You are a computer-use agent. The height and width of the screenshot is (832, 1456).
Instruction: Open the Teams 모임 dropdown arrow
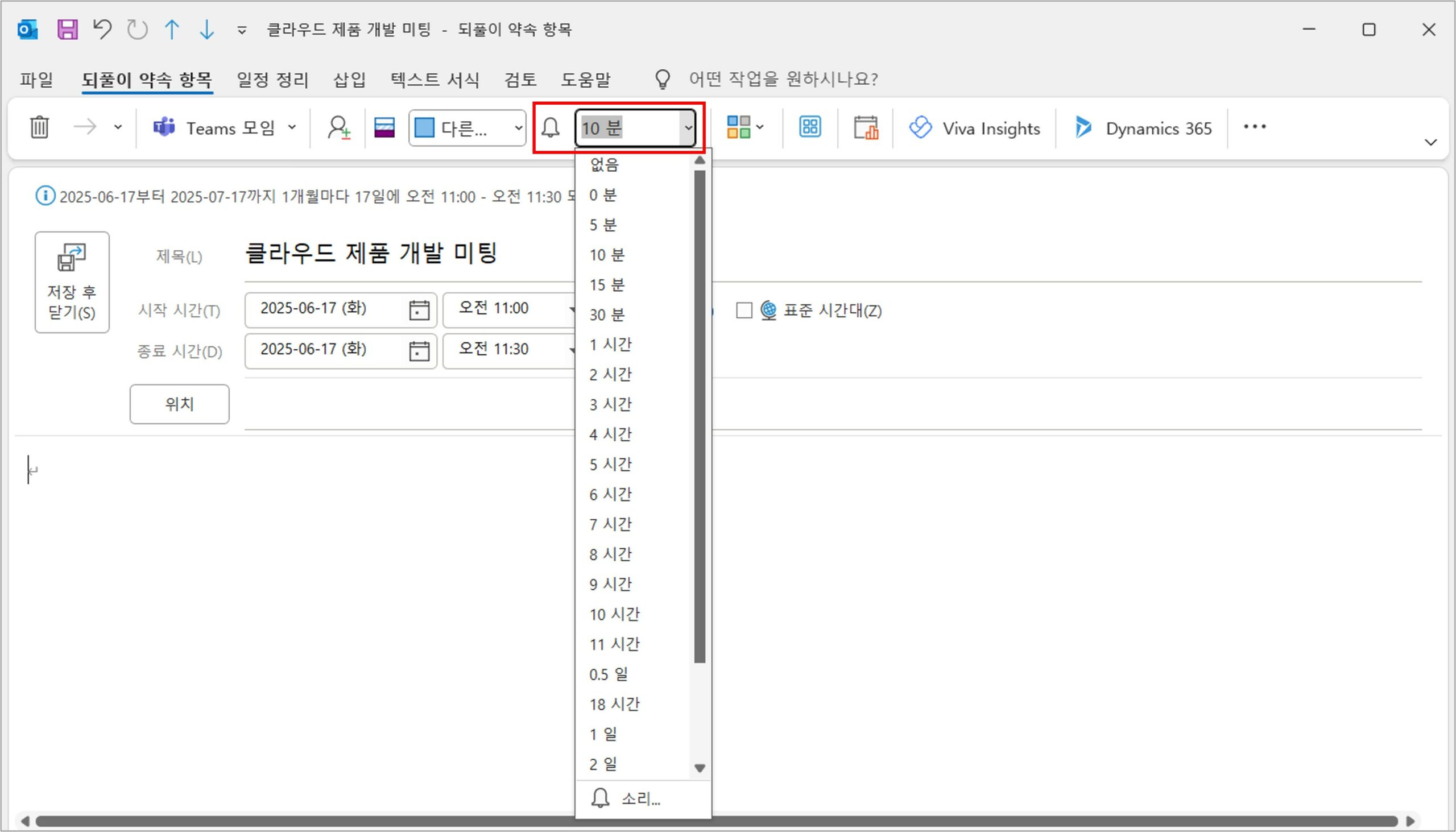(292, 127)
